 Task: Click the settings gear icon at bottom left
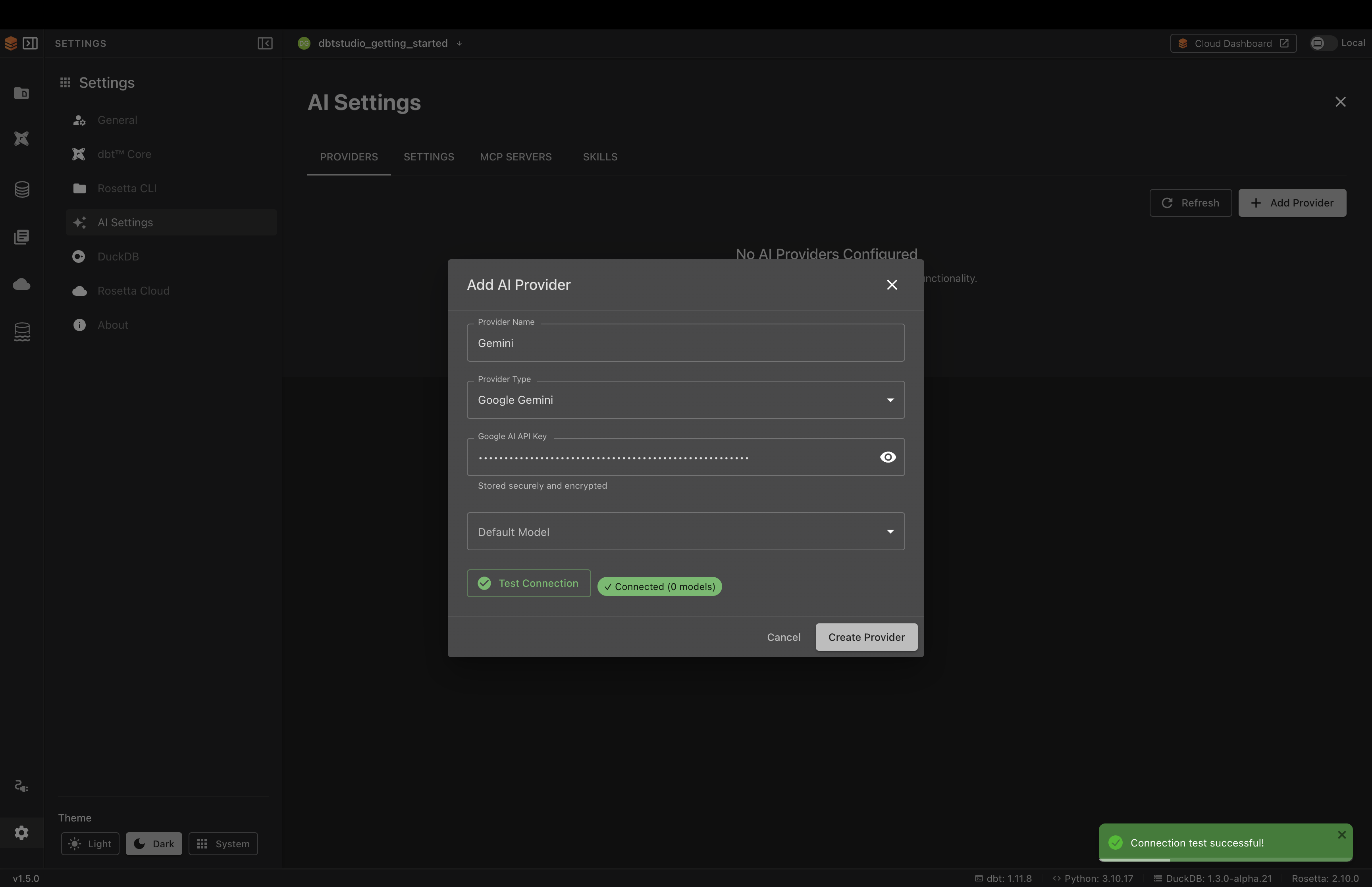pyautogui.click(x=21, y=832)
